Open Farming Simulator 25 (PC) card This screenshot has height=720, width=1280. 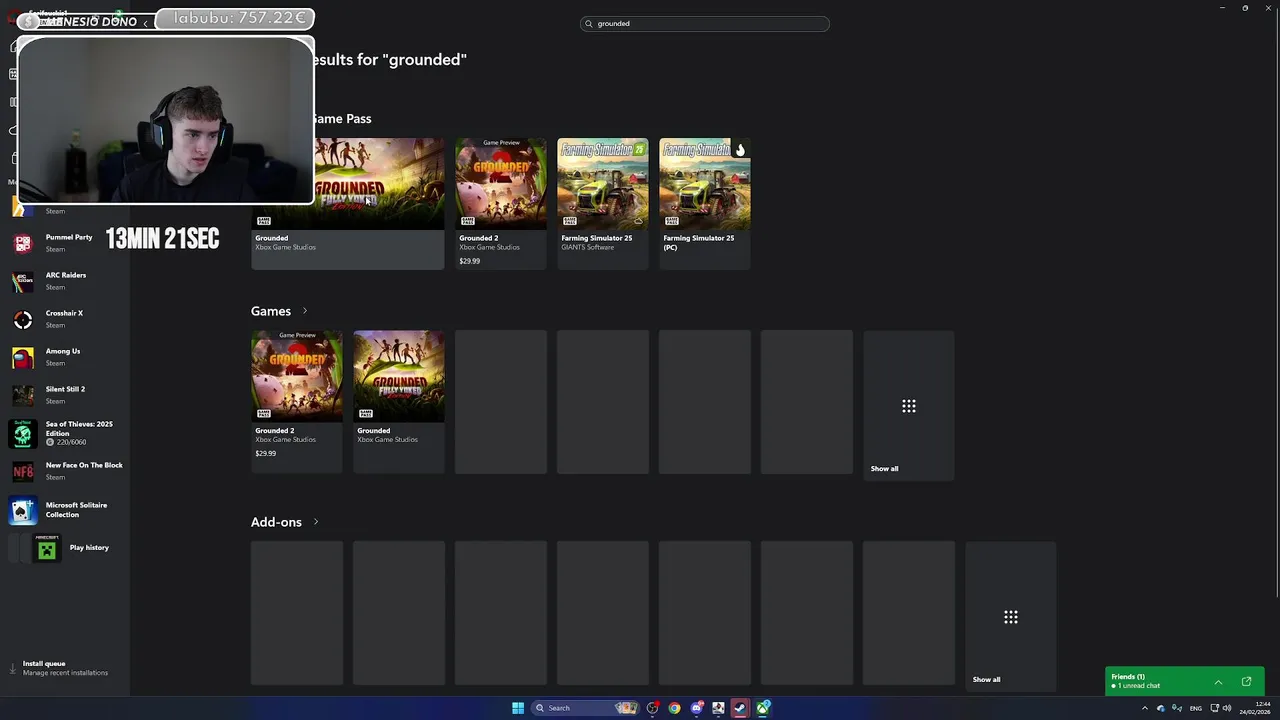pyautogui.click(x=705, y=203)
